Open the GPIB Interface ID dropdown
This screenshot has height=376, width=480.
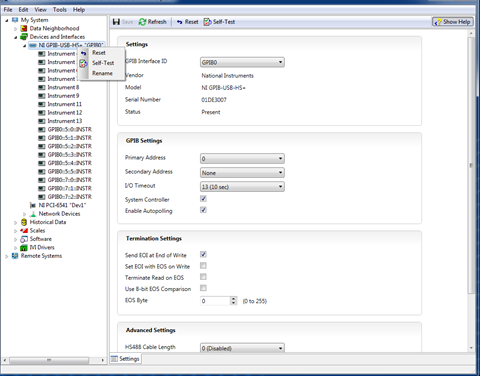242,62
